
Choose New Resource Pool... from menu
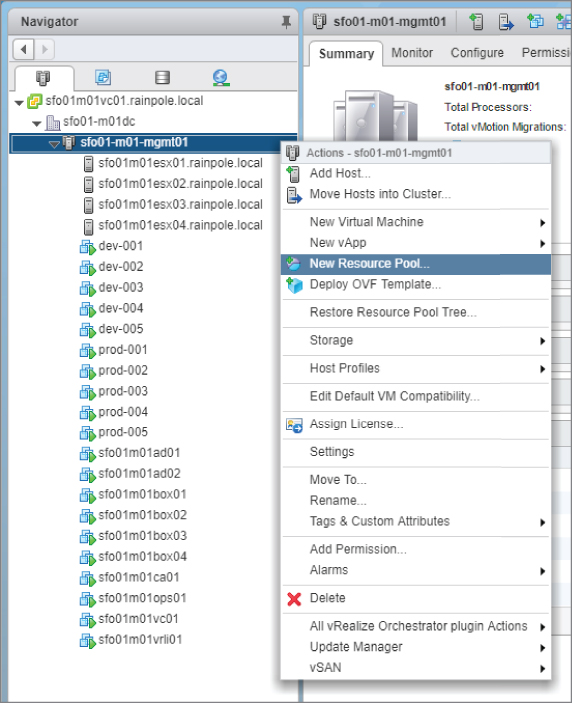416,264
